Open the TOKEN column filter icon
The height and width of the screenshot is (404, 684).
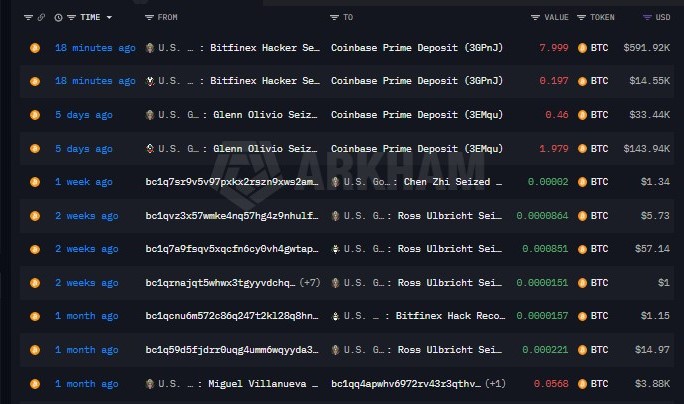[581, 17]
